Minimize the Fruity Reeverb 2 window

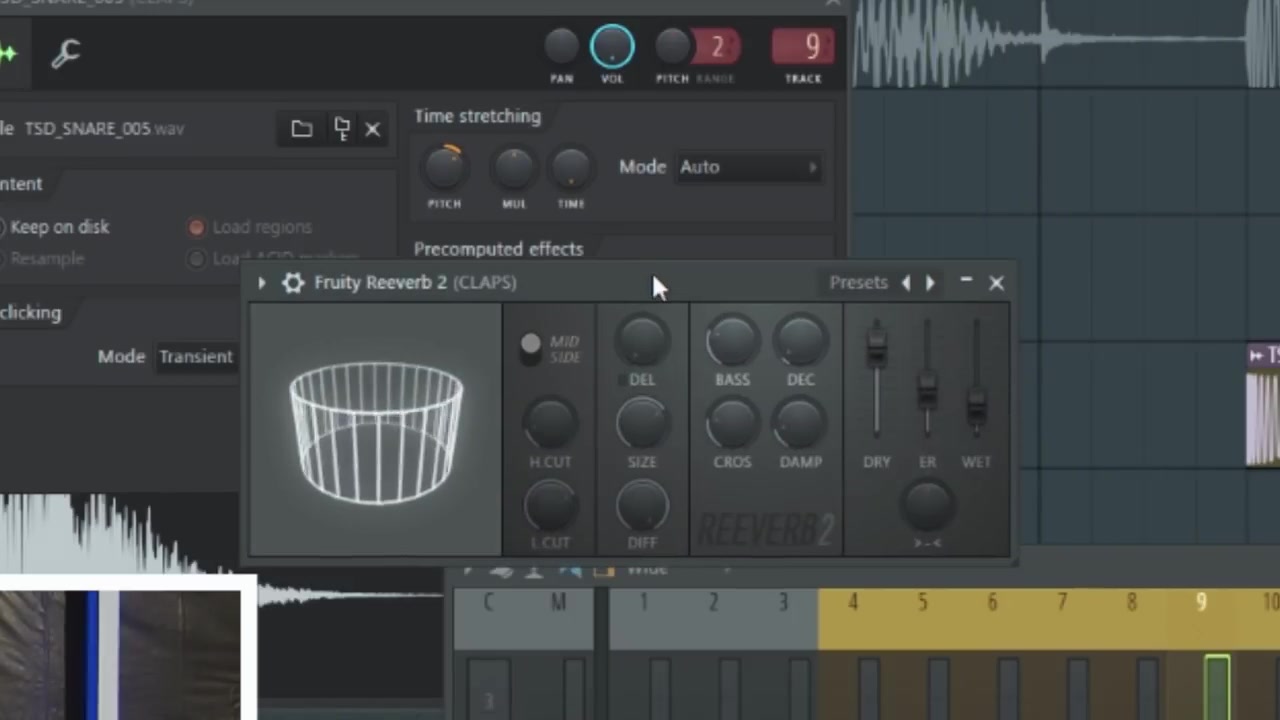(x=966, y=282)
